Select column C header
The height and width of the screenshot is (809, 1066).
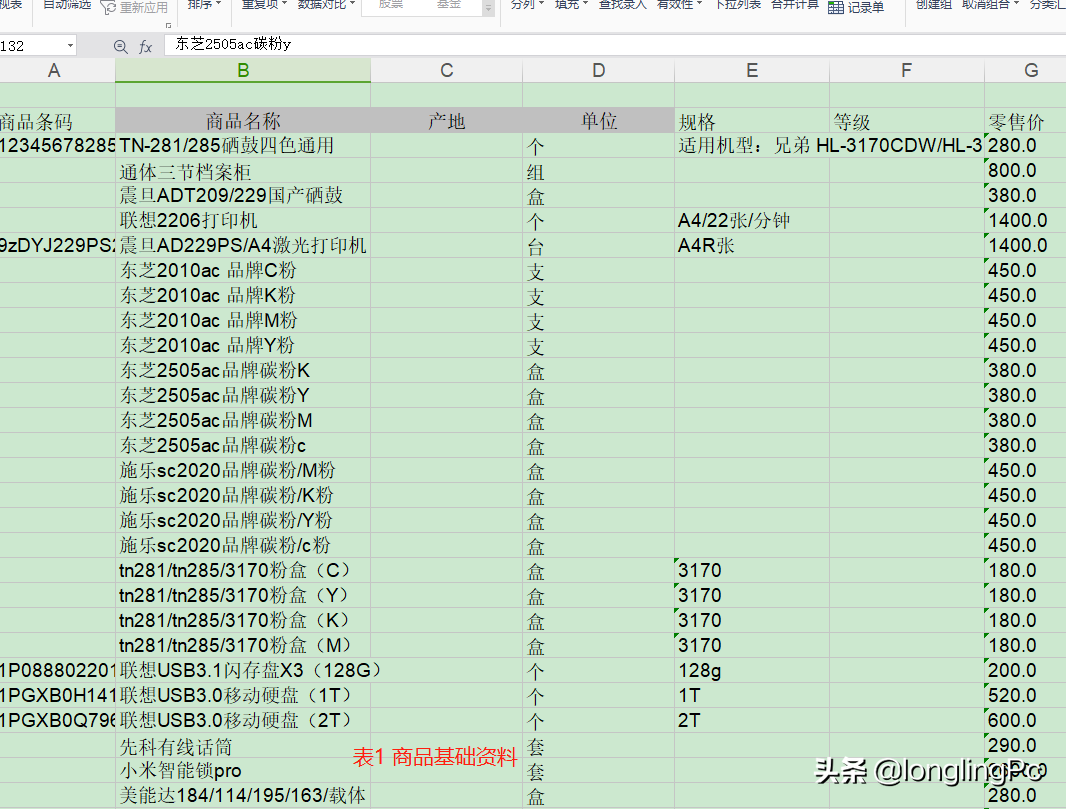point(447,71)
